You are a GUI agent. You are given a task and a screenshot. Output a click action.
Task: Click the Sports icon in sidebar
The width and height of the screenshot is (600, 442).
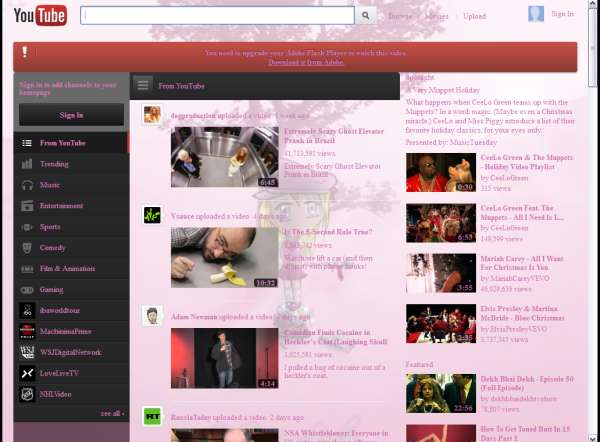[27, 227]
